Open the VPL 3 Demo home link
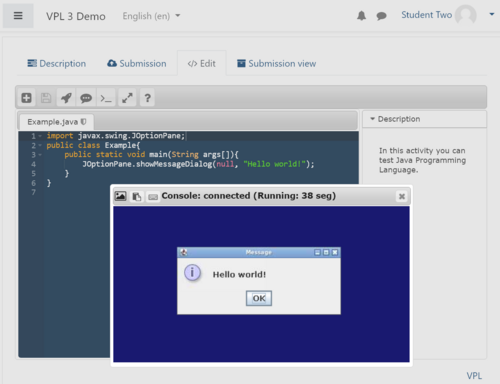Viewport: 500px width, 384px height. (x=76, y=16)
